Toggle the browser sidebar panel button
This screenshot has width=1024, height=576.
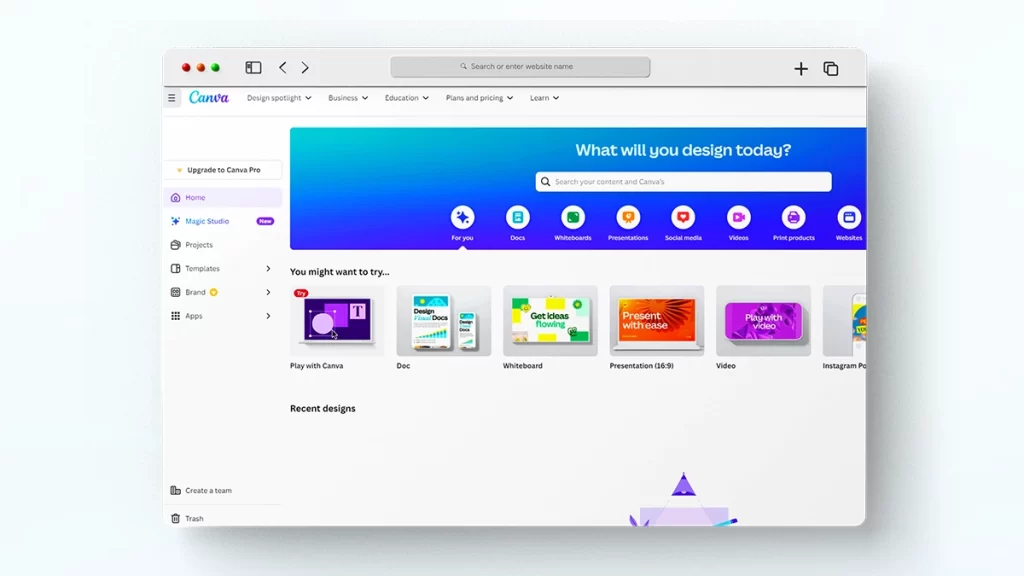(x=253, y=68)
